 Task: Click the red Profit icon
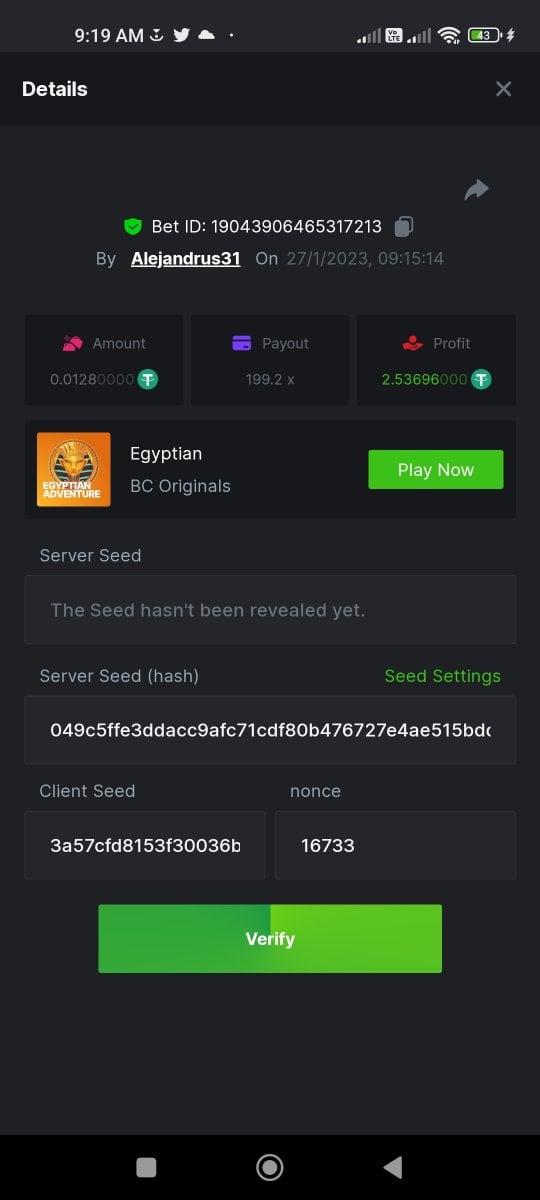[412, 343]
